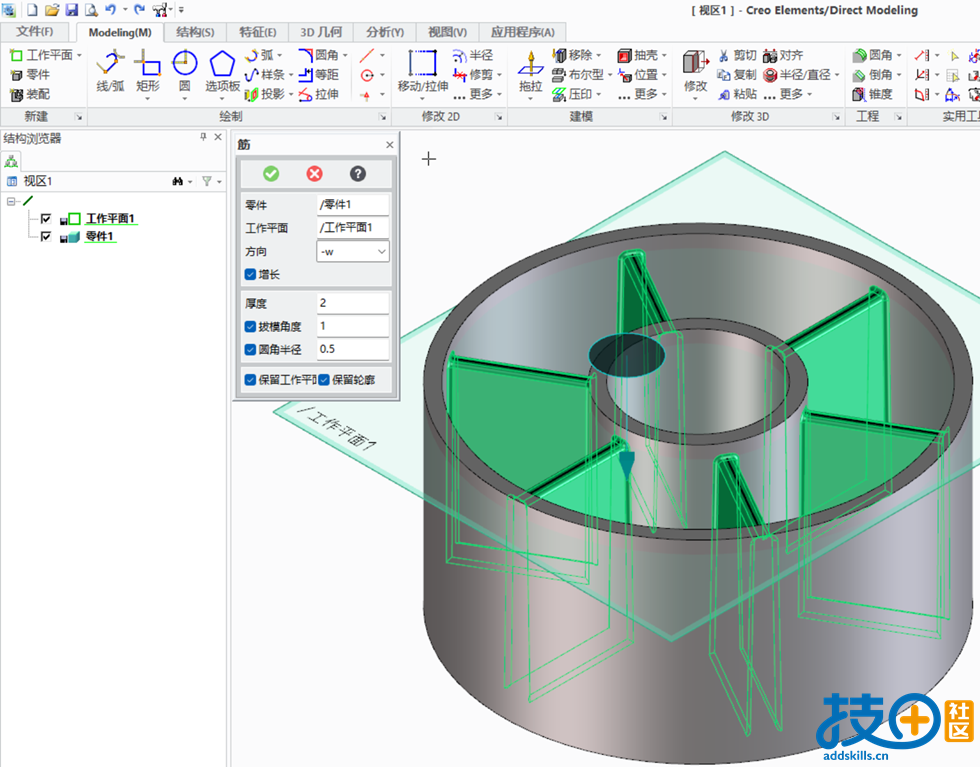Select the 矩形 (Rectangle) tool
Screen dimensions: 980x767
148,72
